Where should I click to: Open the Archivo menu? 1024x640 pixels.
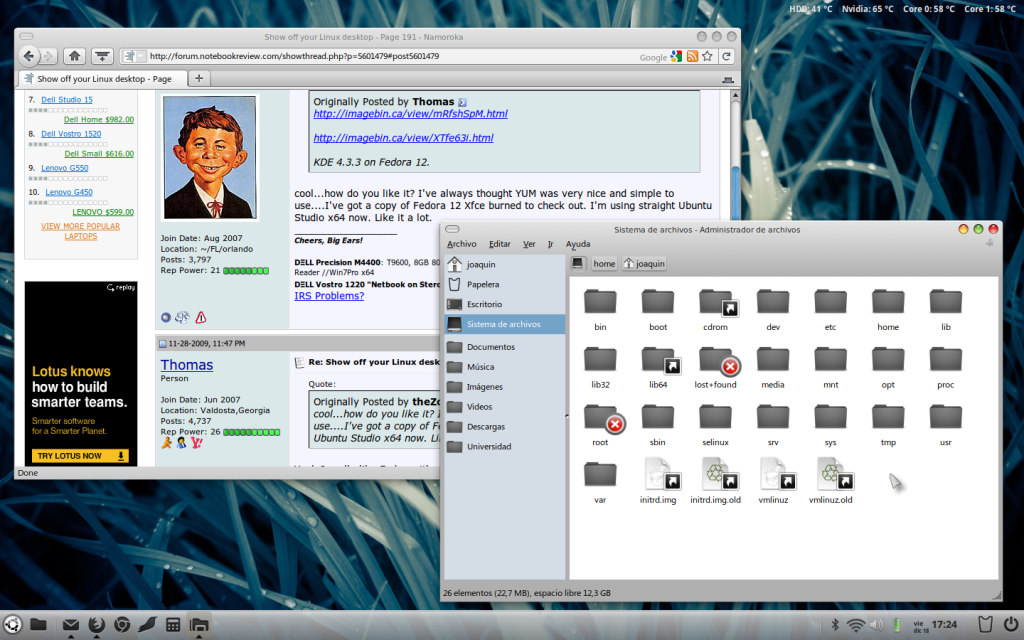click(462, 244)
